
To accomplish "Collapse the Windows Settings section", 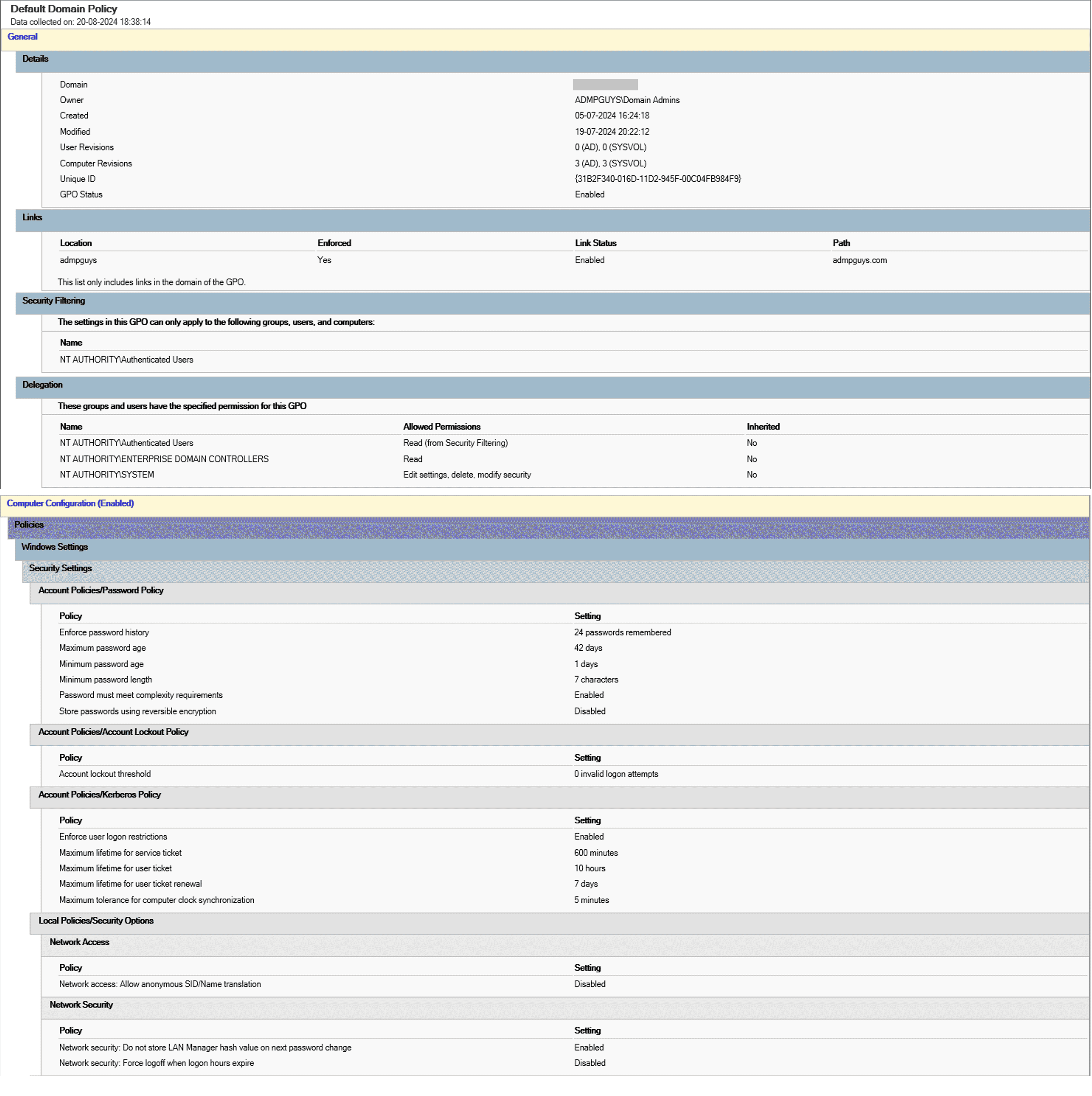I will pos(55,546).
